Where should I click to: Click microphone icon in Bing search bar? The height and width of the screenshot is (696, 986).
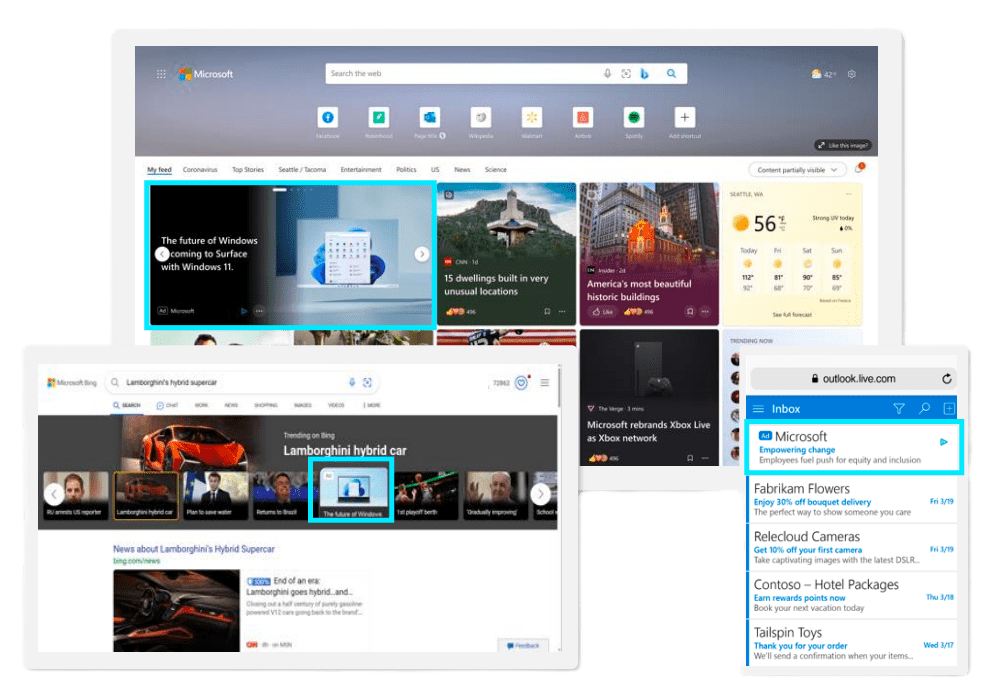click(x=352, y=382)
